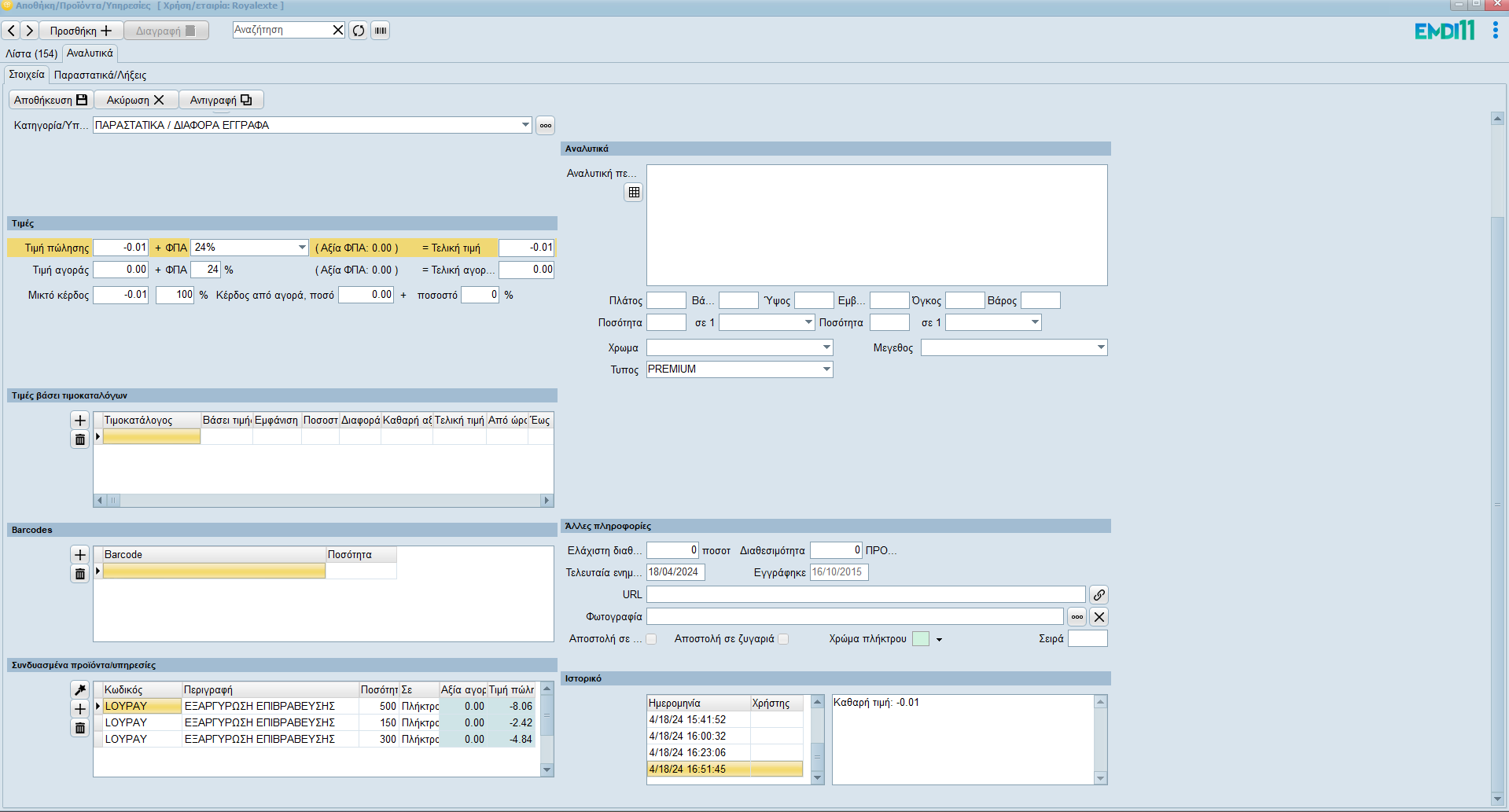Click the Ημερομηνία column header
Image resolution: width=1509 pixels, height=812 pixels.
pos(698,704)
